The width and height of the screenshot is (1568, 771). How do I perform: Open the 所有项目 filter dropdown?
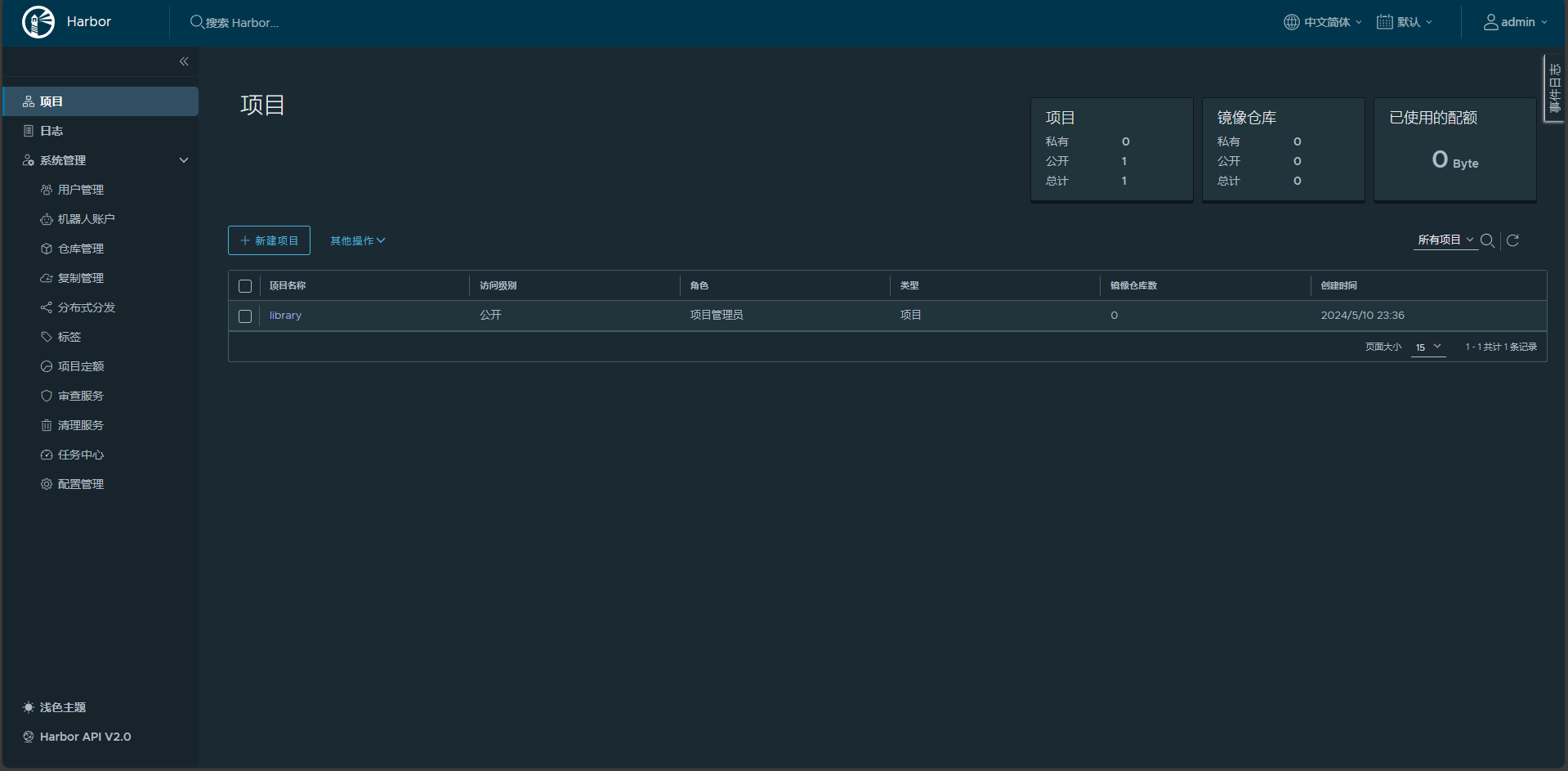[1445, 240]
